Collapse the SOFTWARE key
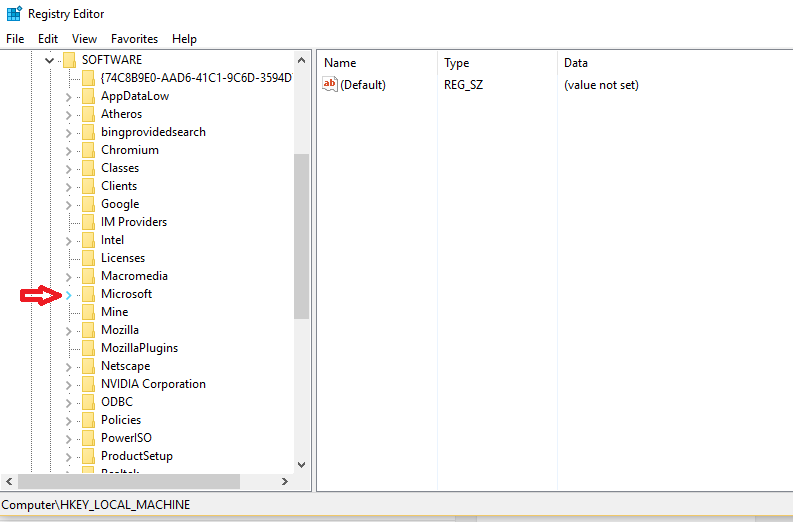793x522 pixels. click(49, 61)
